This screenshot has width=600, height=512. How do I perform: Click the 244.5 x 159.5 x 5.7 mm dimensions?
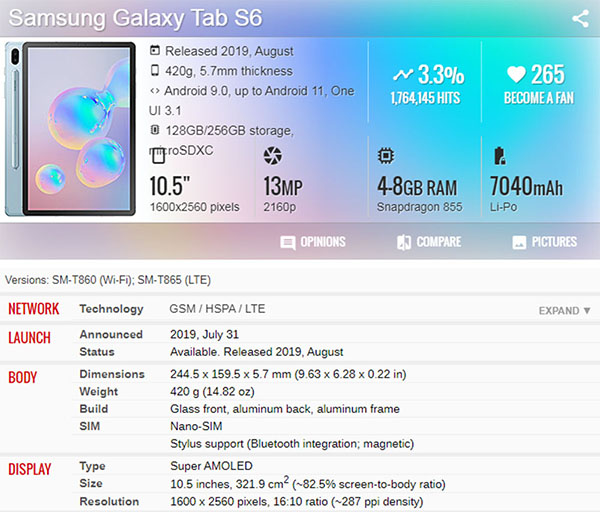point(288,374)
